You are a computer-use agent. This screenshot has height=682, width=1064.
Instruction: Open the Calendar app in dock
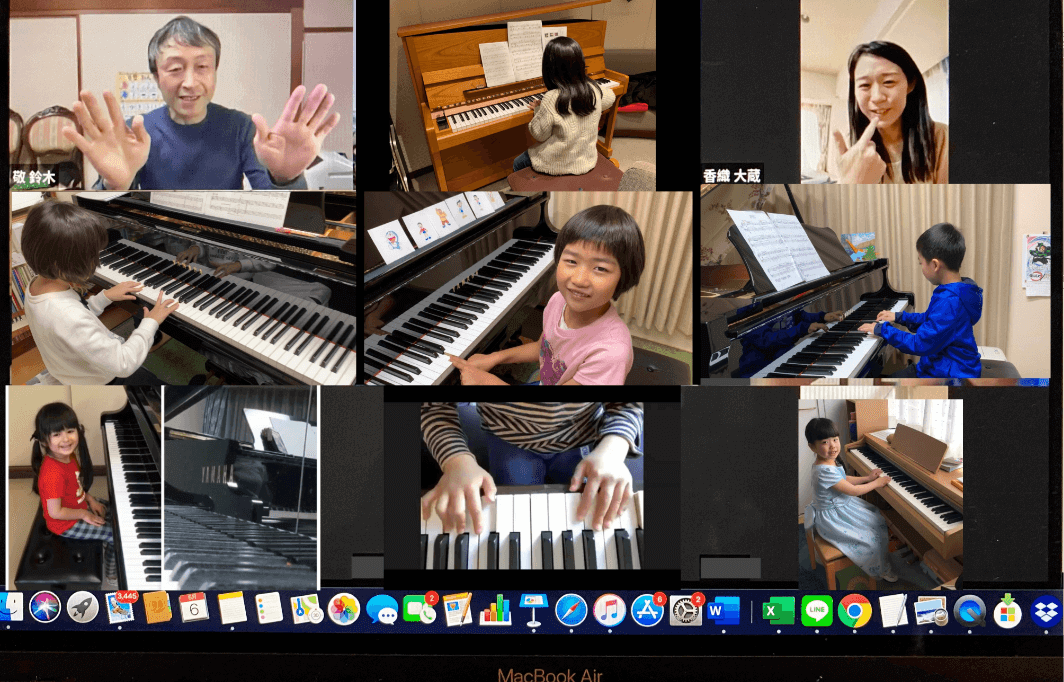click(x=194, y=607)
